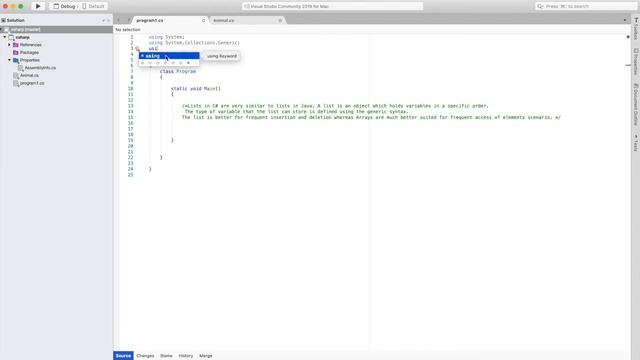Click the References folder icon
The width and height of the screenshot is (640, 360).
click(16, 45)
